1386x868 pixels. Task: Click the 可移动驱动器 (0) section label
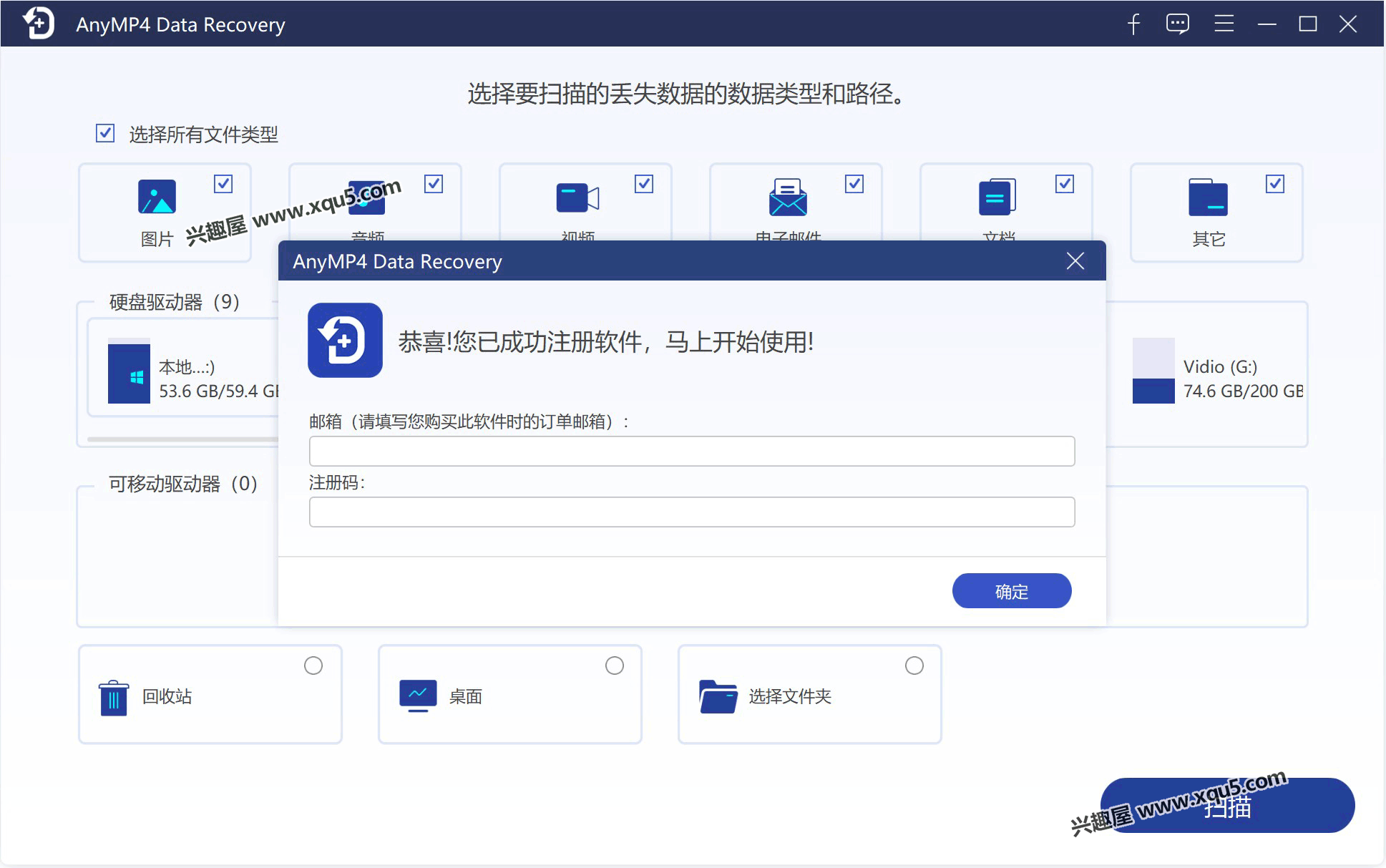coord(182,484)
